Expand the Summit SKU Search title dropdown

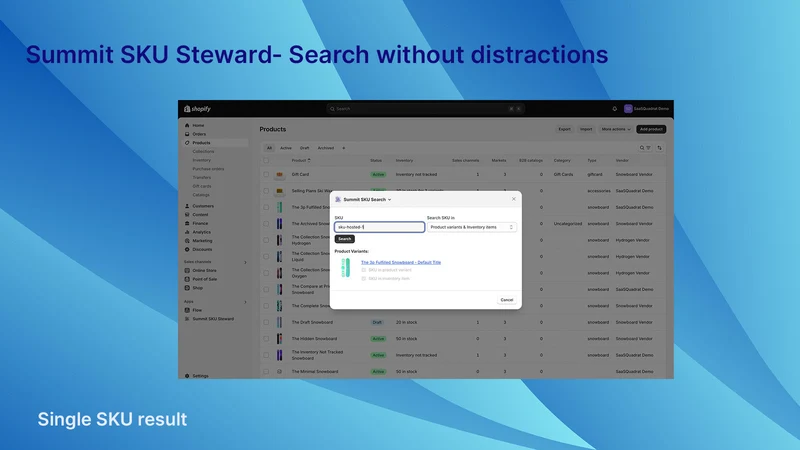click(389, 199)
